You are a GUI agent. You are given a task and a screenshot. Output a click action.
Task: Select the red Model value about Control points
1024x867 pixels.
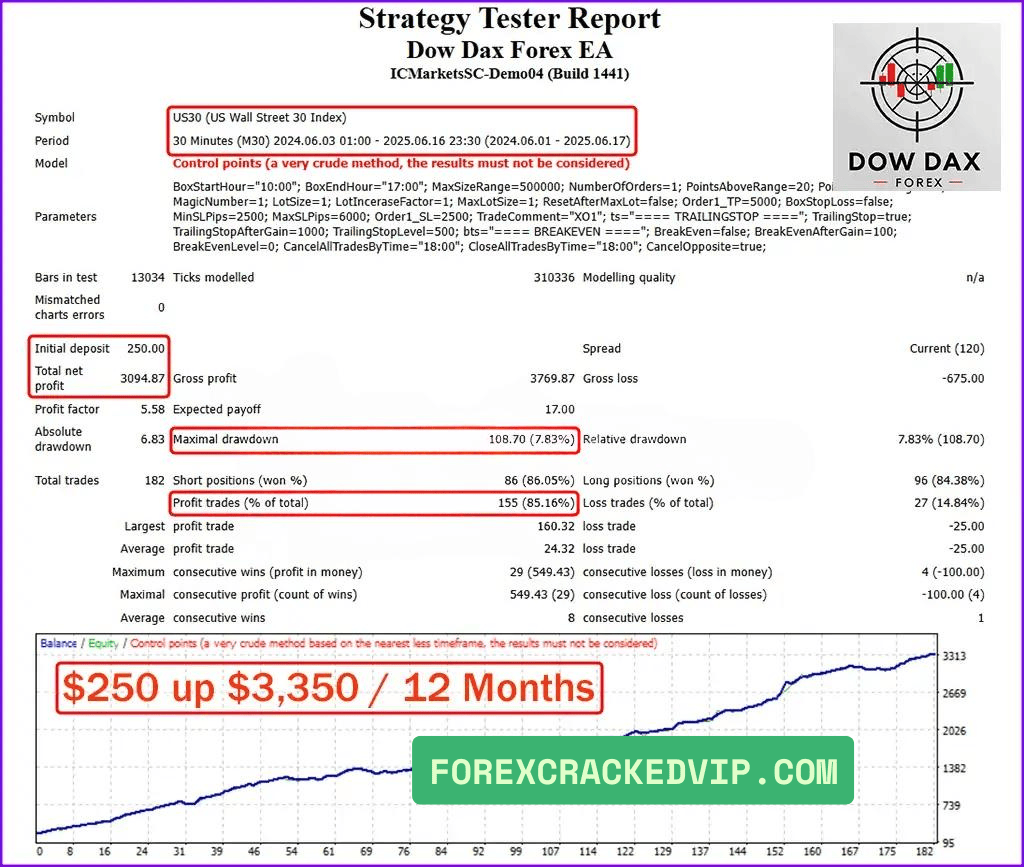(x=401, y=163)
